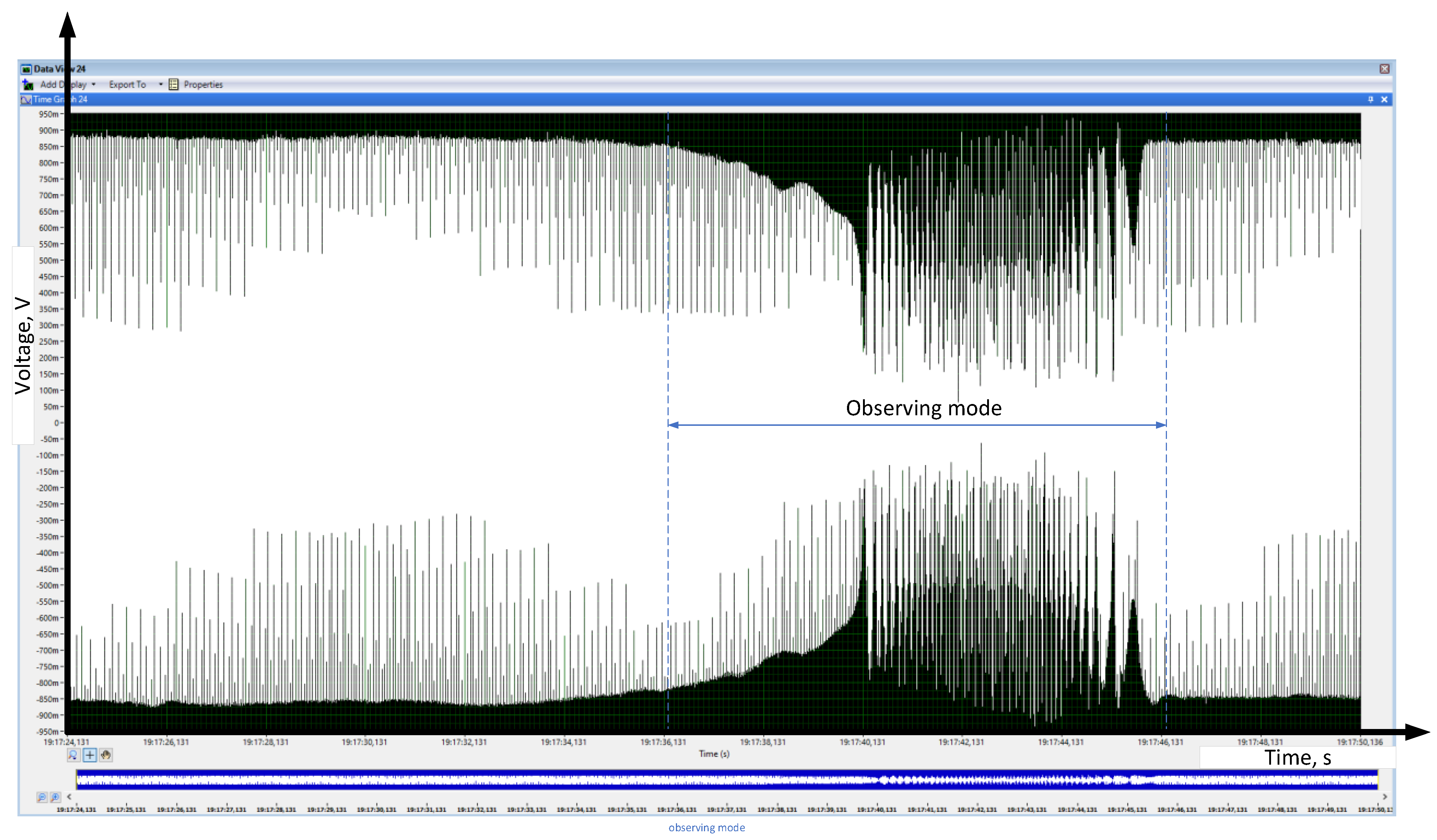Expand the Export To dropdown arrow

point(161,84)
